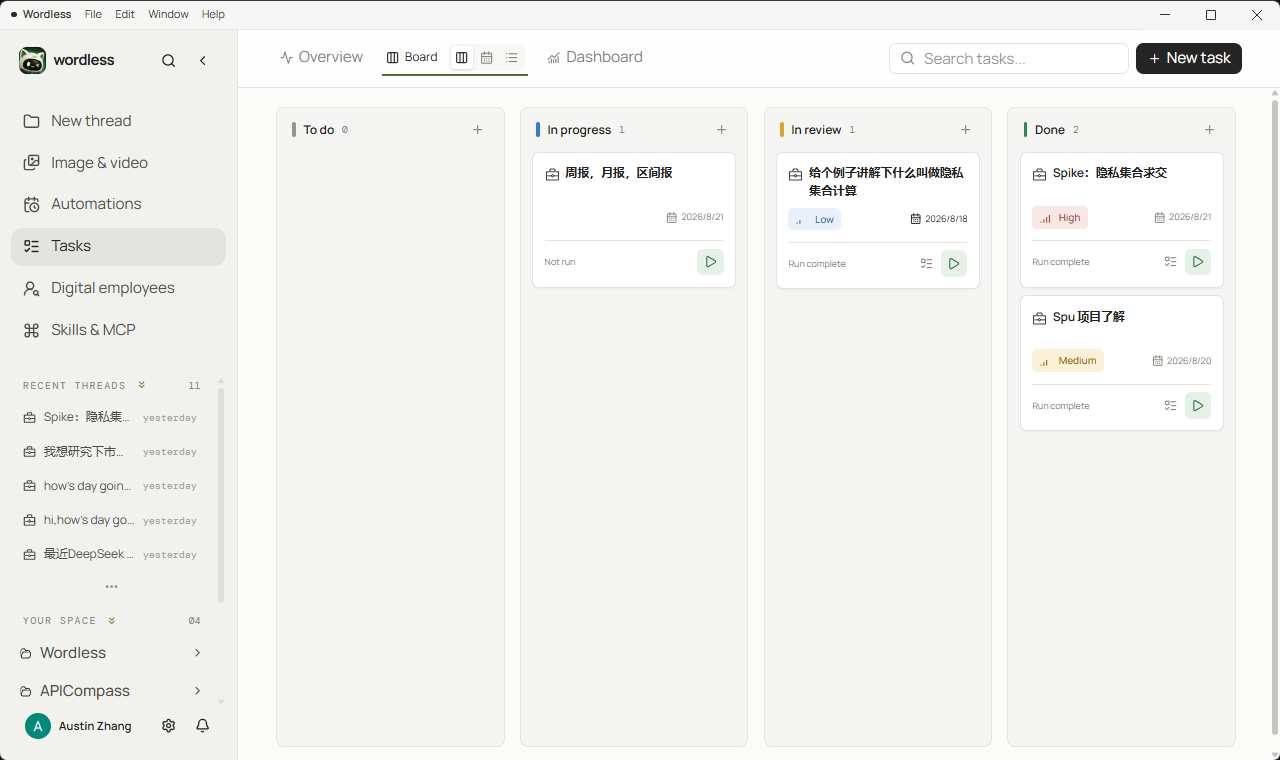1280x760 pixels.
Task: Open settings gear next to Austin Zhang
Action: pos(169,726)
